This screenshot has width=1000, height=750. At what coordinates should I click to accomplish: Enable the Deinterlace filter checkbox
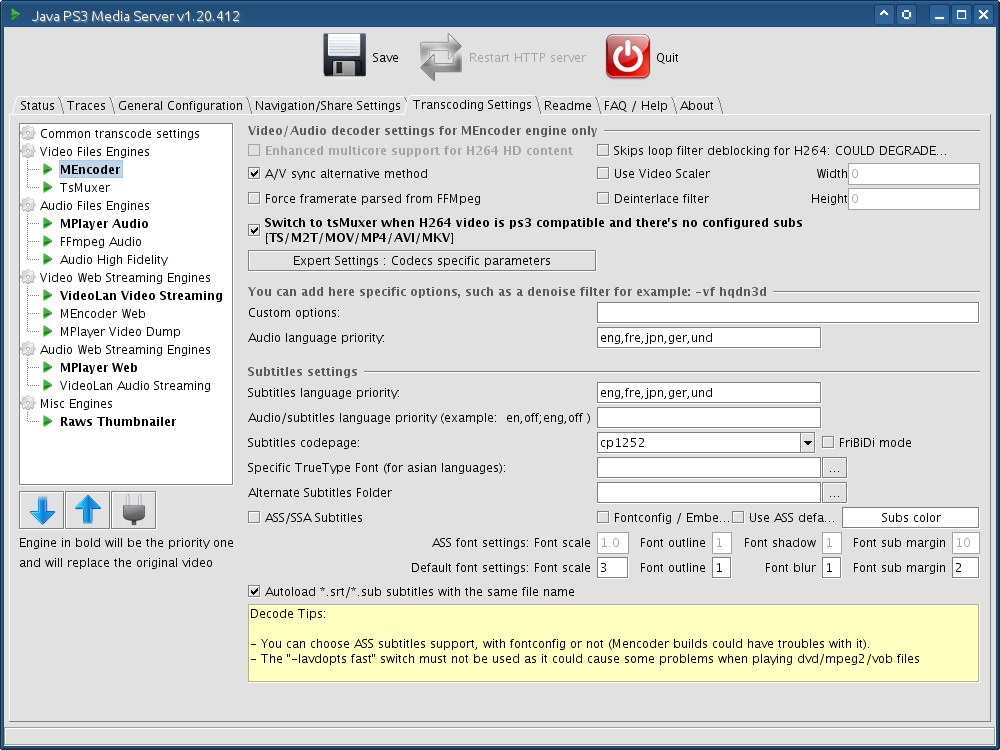pyautogui.click(x=603, y=198)
